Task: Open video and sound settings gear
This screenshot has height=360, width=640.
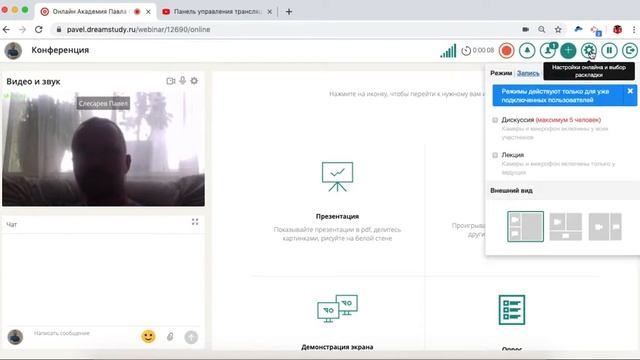Action: [194, 81]
